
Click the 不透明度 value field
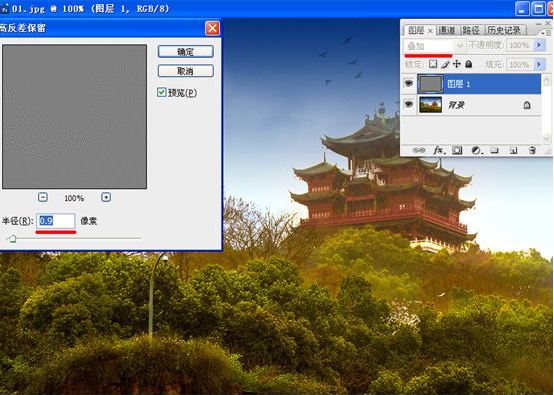point(520,45)
